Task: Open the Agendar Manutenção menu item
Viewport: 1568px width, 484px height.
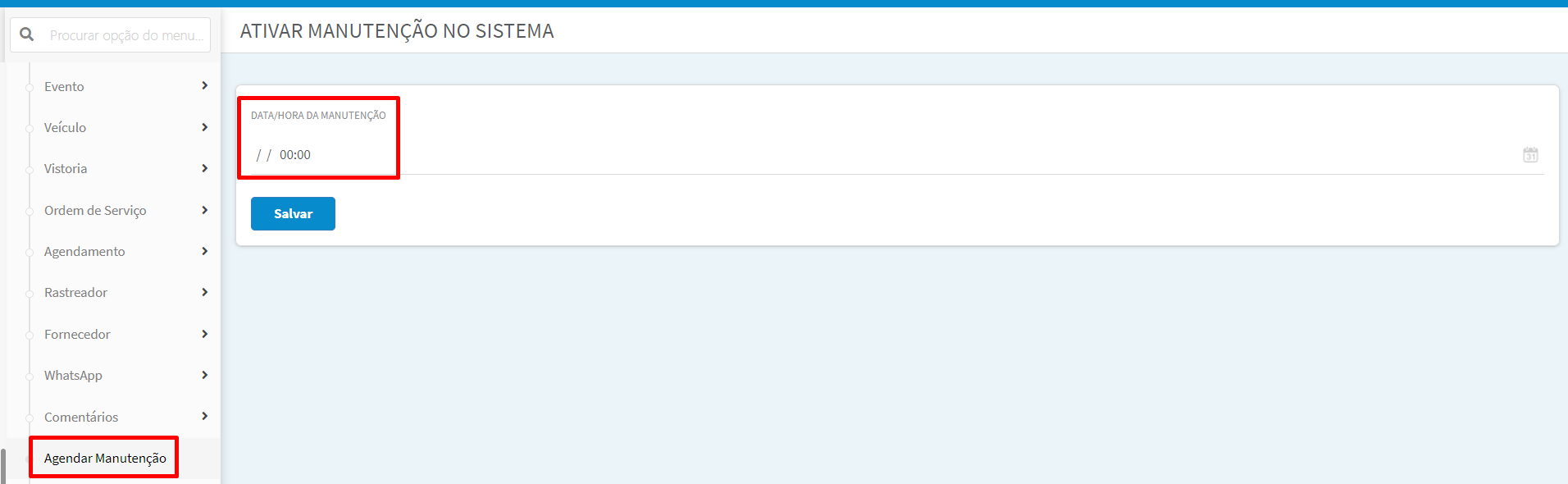Action: [105, 458]
